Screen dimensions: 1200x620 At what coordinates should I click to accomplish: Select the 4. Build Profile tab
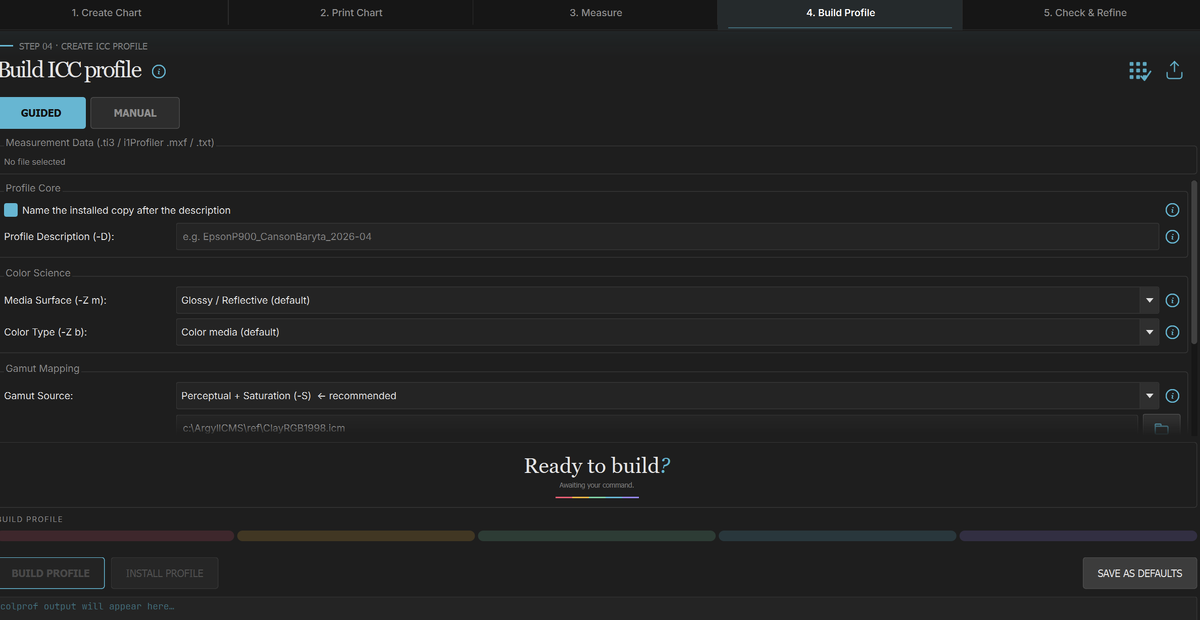pyautogui.click(x=840, y=13)
